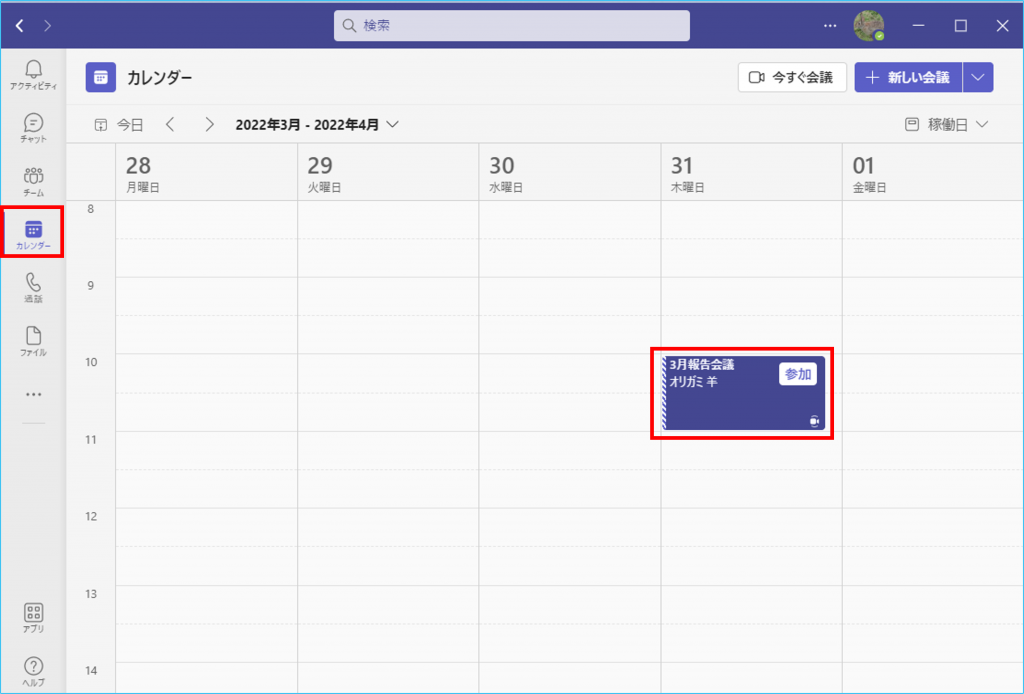Jump to 今日 in calendar

tap(119, 125)
